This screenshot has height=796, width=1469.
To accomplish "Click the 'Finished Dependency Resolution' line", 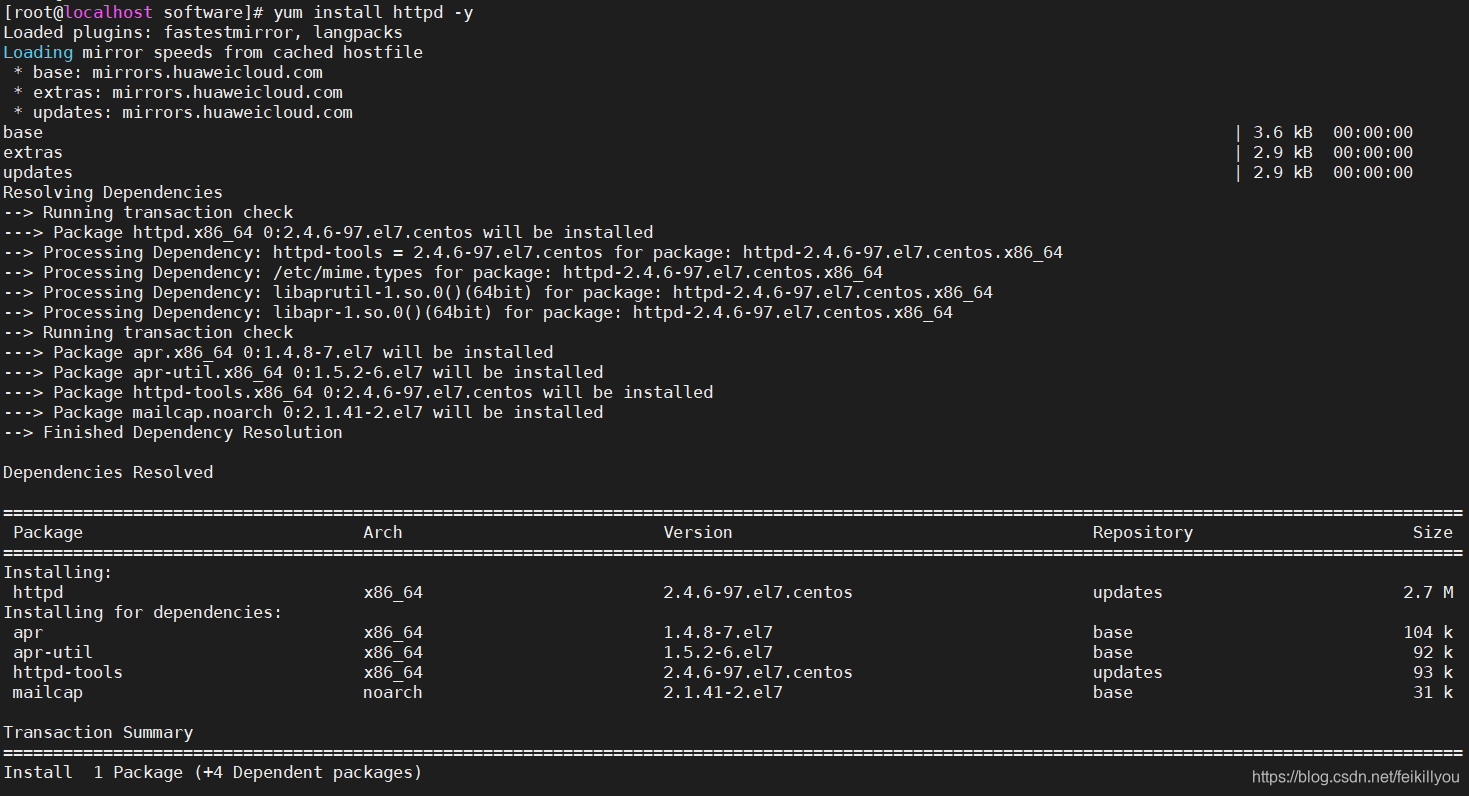I will pos(173,432).
